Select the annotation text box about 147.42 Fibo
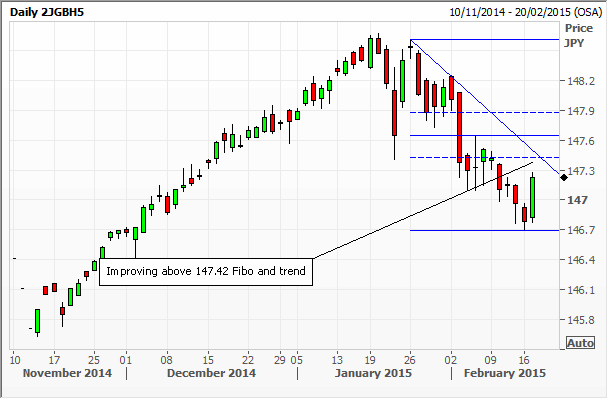 206,272
